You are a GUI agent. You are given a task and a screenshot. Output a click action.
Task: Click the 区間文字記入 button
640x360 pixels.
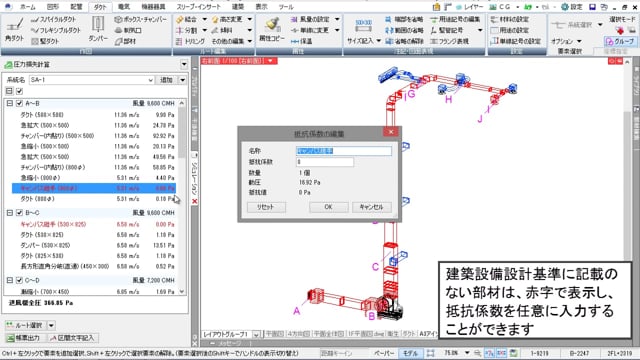coord(72,338)
